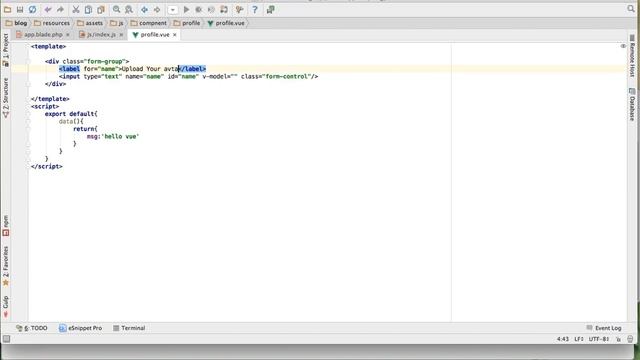Click the inspection eye icon above scrollbar
Screen dimensions: 640x360
click(623, 46)
